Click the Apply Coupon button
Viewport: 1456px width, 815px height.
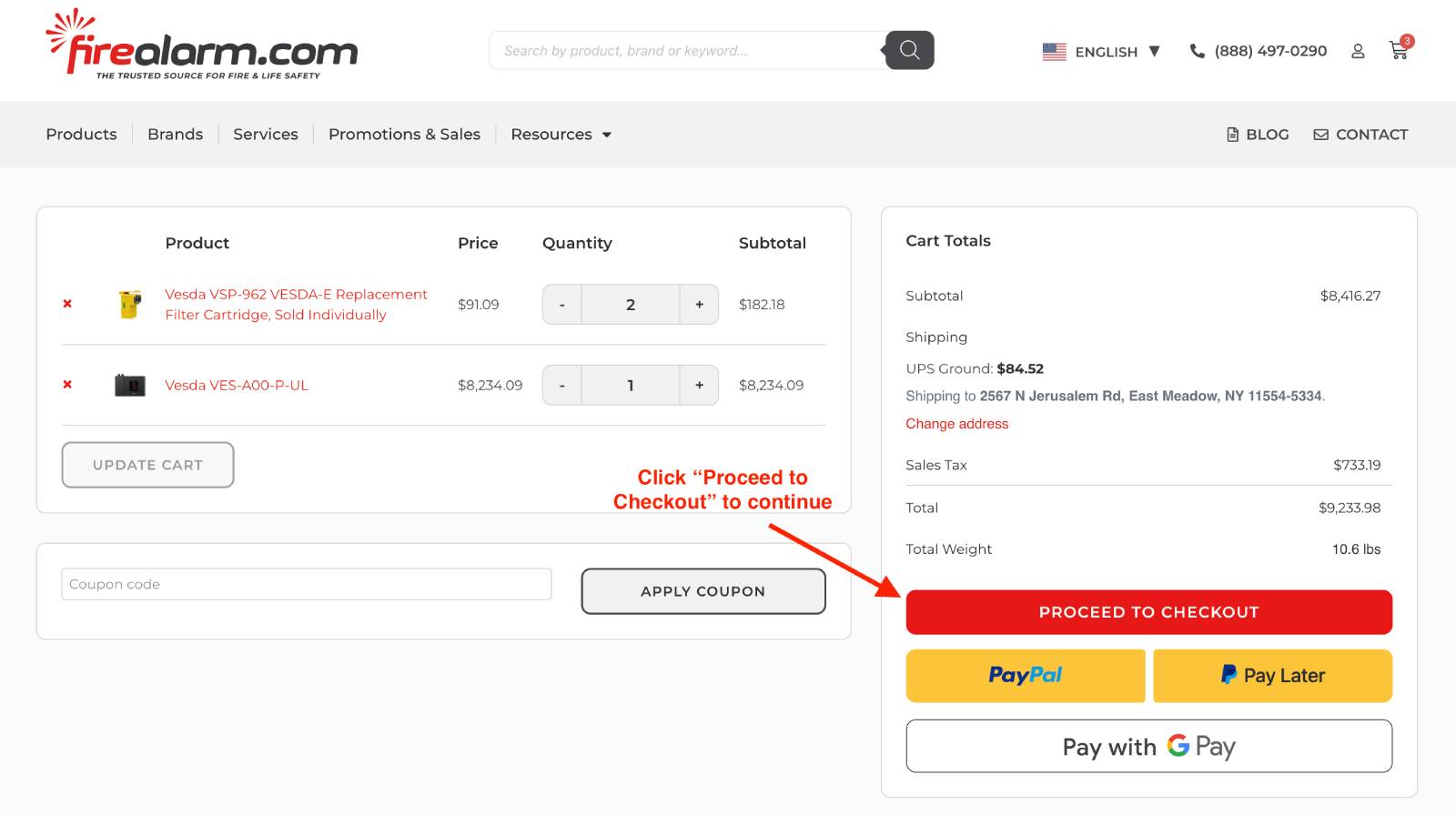click(703, 591)
